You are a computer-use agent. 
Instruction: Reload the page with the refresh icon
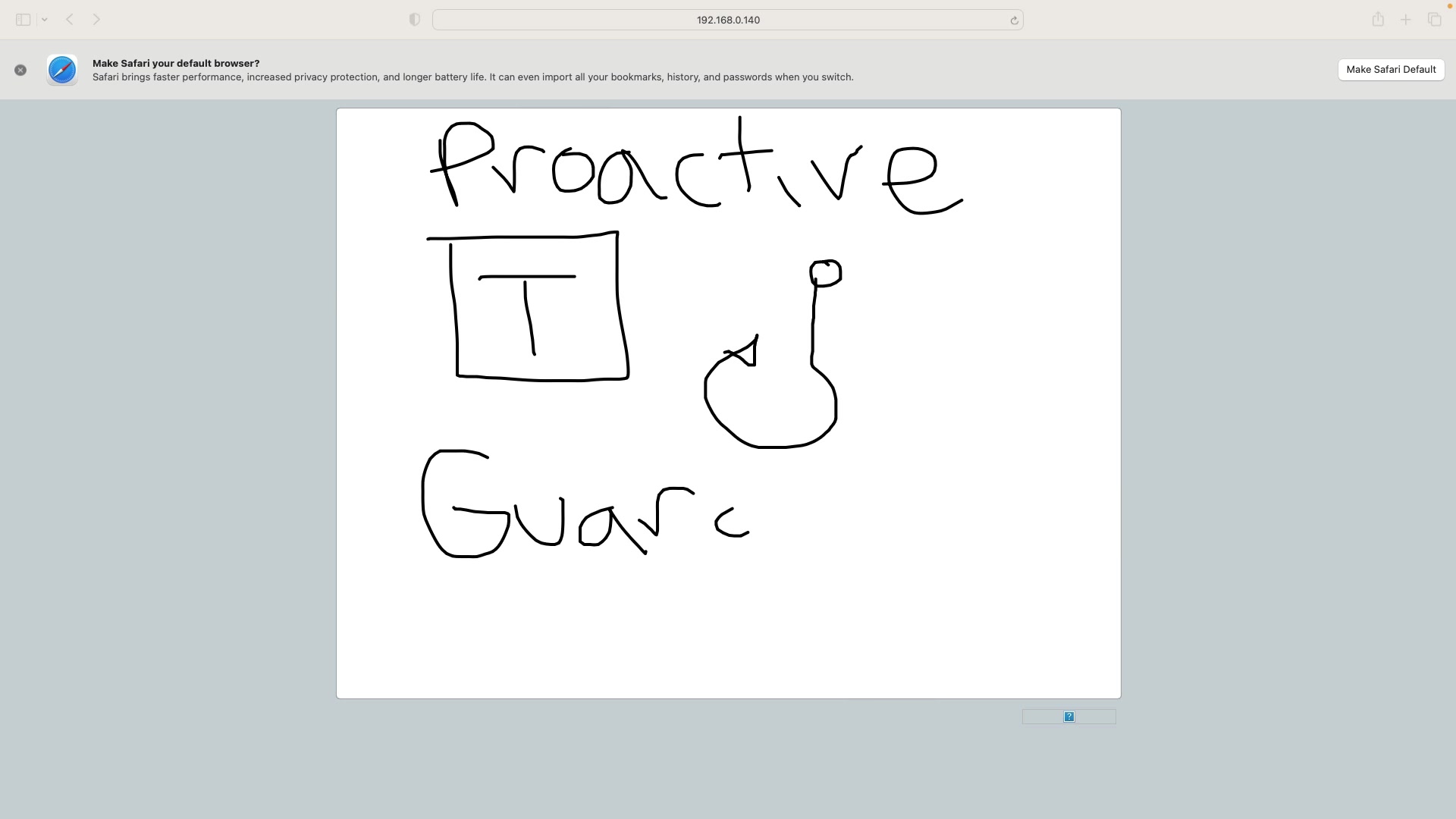[1014, 20]
